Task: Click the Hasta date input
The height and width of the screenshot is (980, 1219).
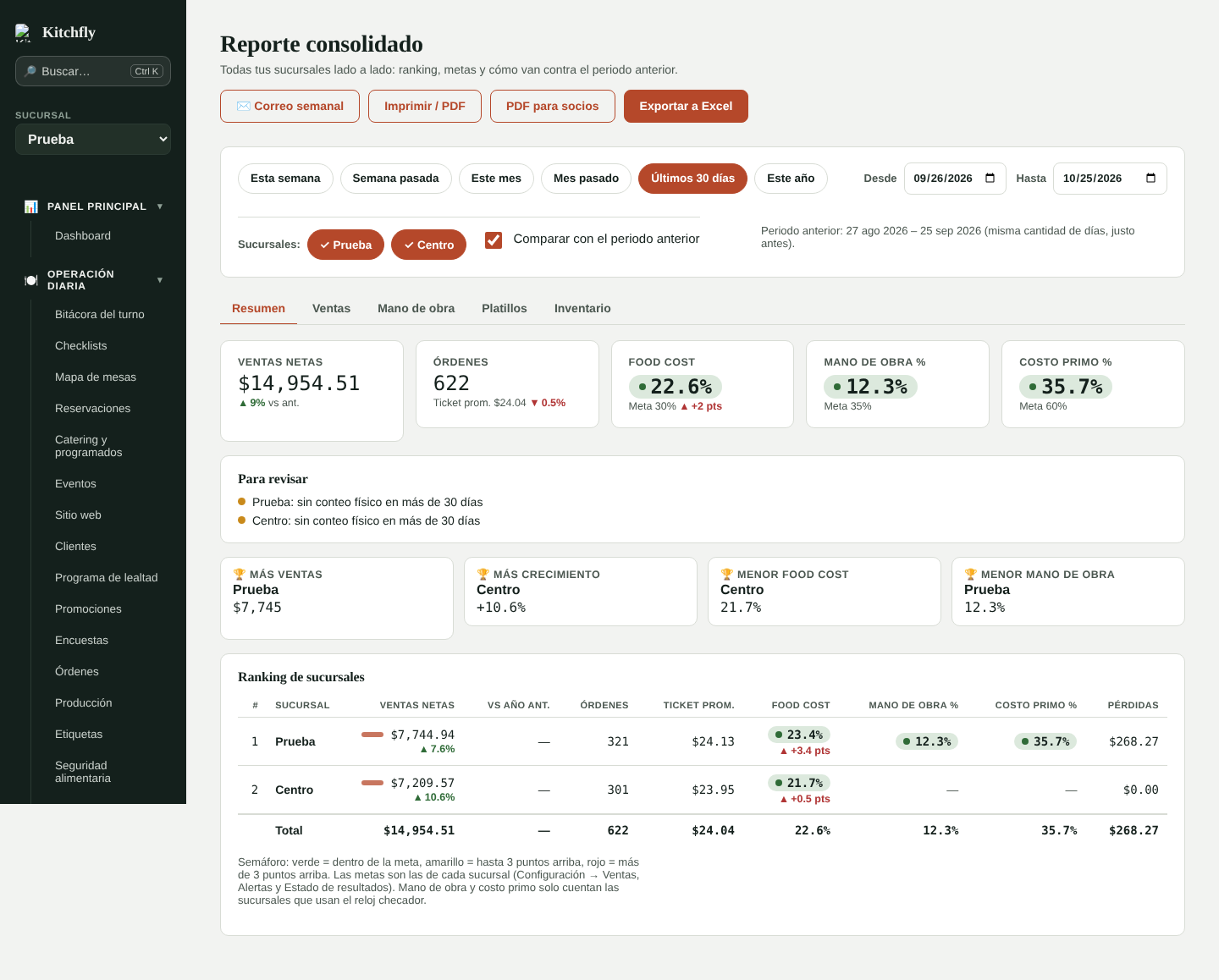Action: (1110, 179)
